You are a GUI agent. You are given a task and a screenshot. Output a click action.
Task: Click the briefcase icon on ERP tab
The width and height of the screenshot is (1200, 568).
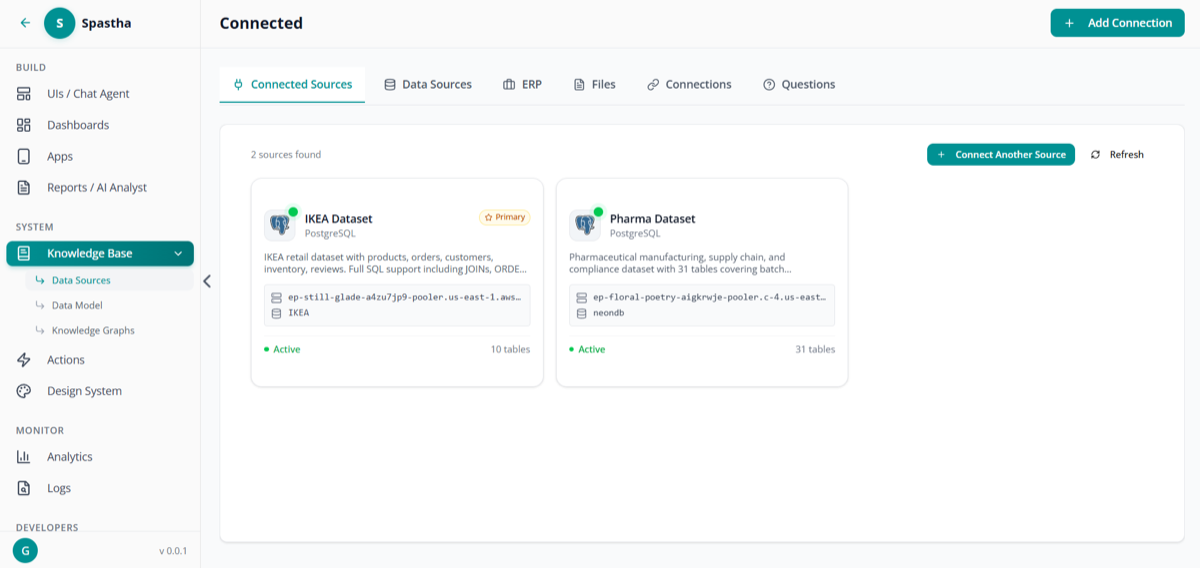[x=509, y=85]
